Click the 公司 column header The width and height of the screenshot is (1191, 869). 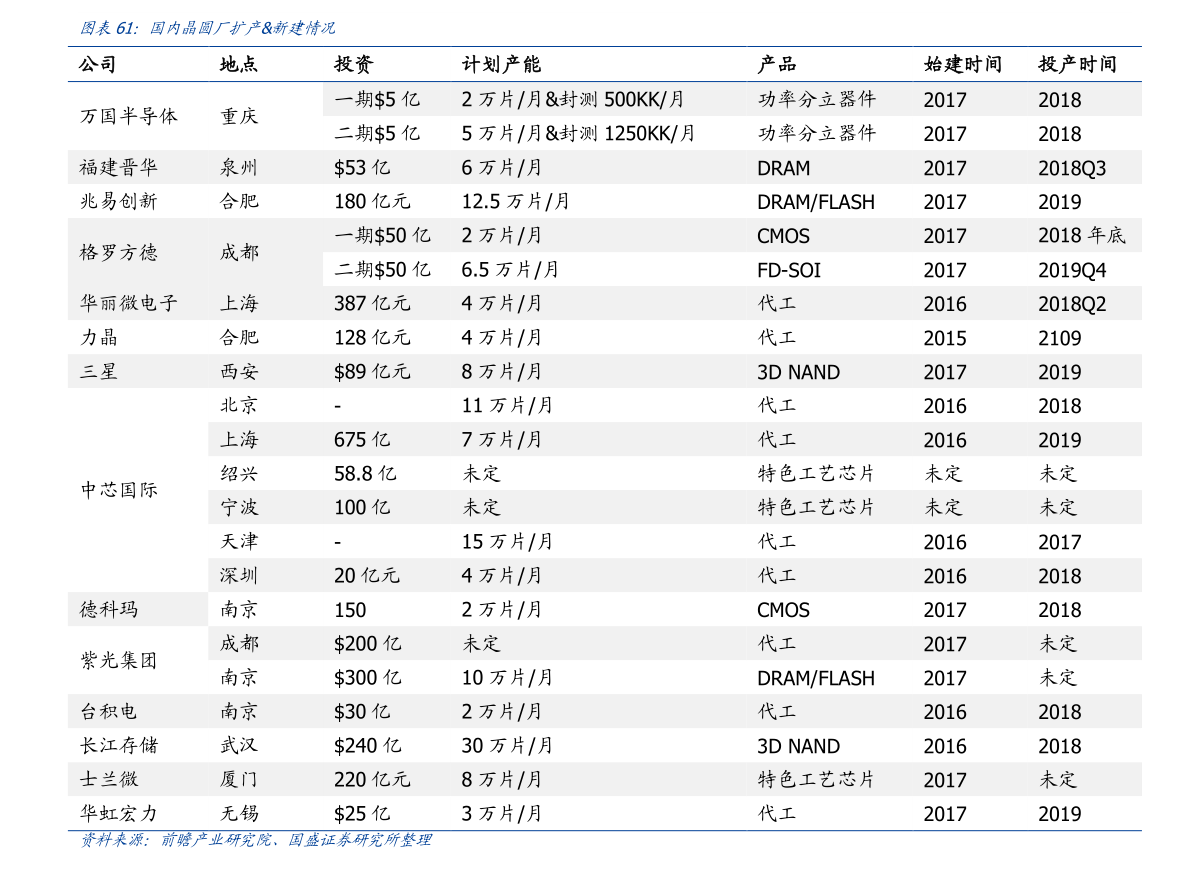[x=98, y=65]
